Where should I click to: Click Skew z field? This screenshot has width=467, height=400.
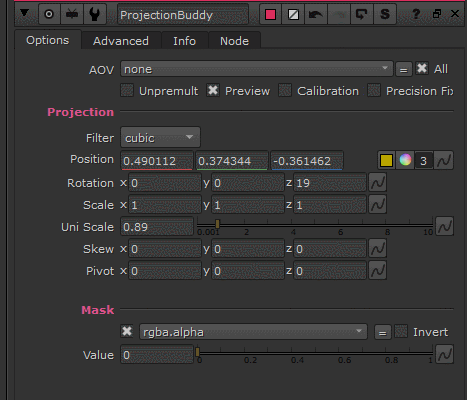click(x=330, y=249)
